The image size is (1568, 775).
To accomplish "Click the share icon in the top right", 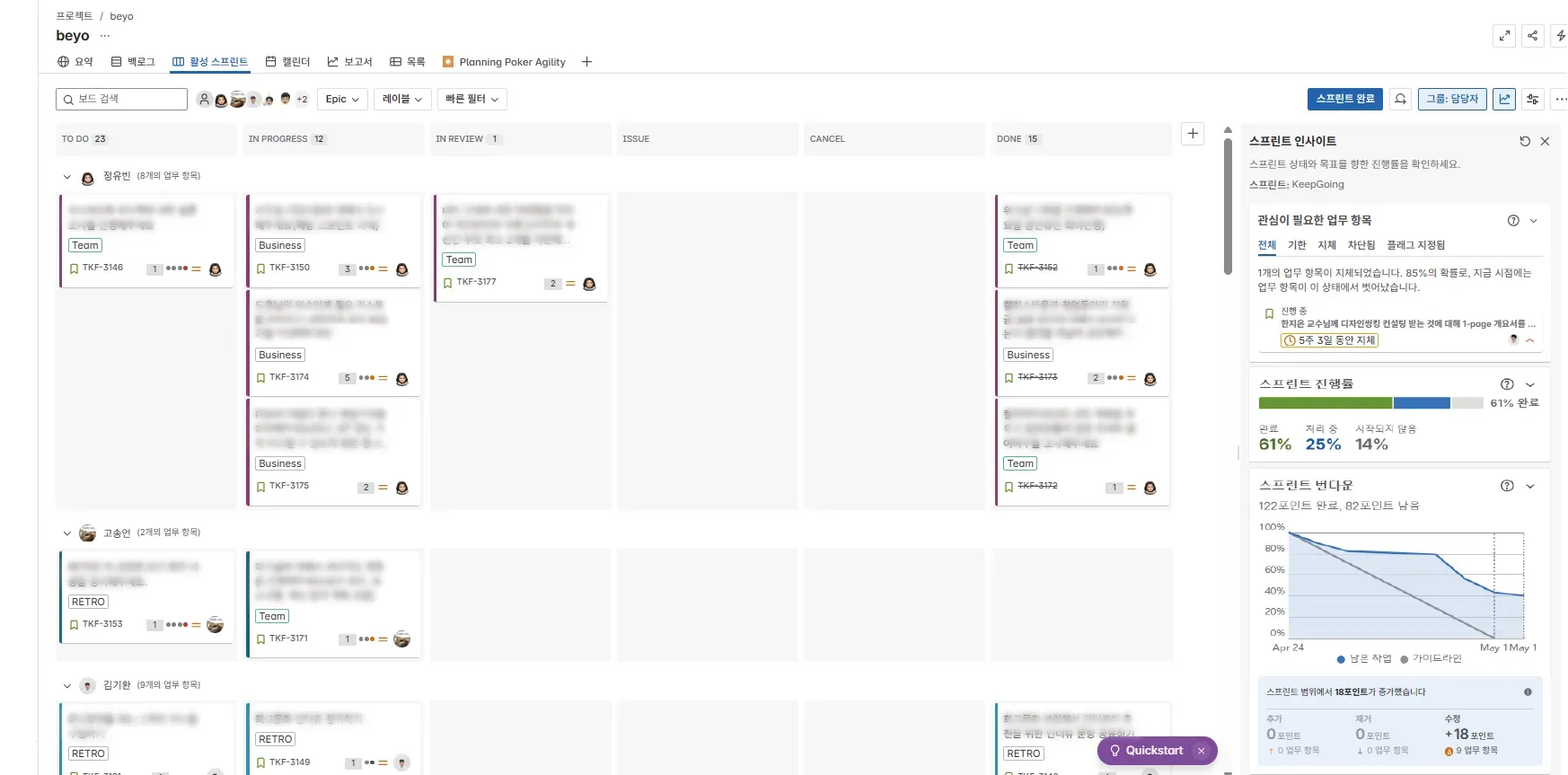I will pyautogui.click(x=1533, y=36).
